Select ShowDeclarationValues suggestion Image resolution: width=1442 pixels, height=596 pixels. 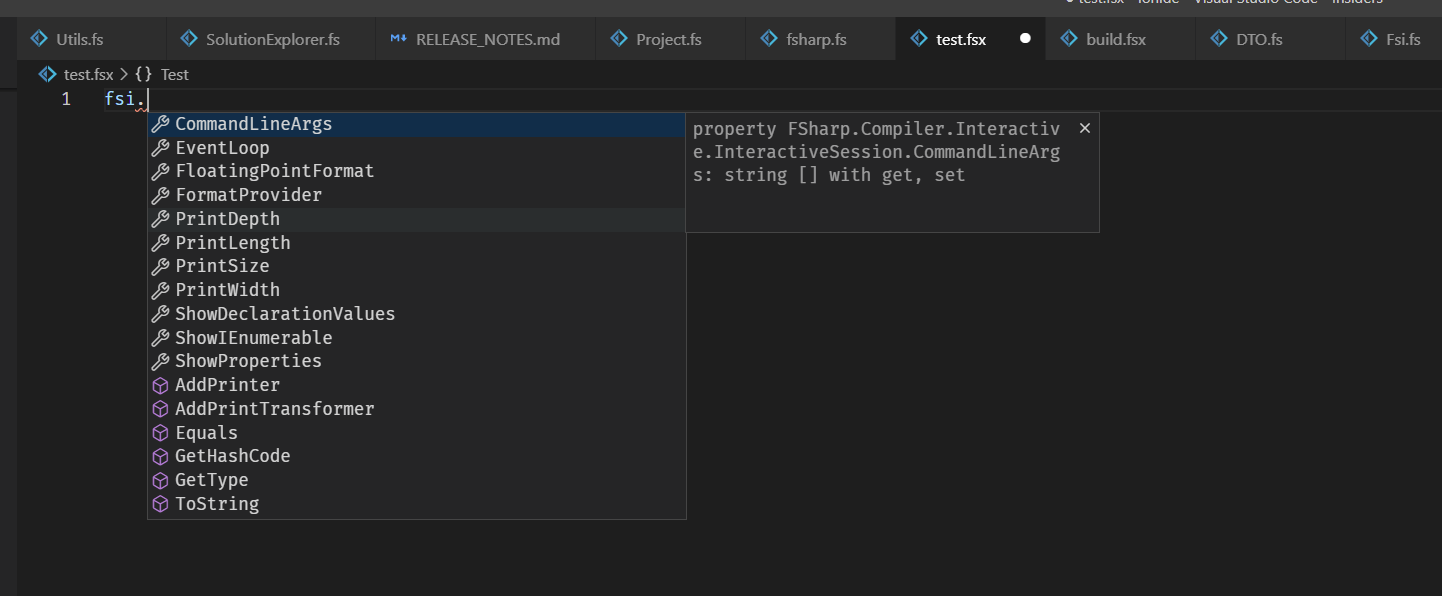pyautogui.click(x=417, y=314)
